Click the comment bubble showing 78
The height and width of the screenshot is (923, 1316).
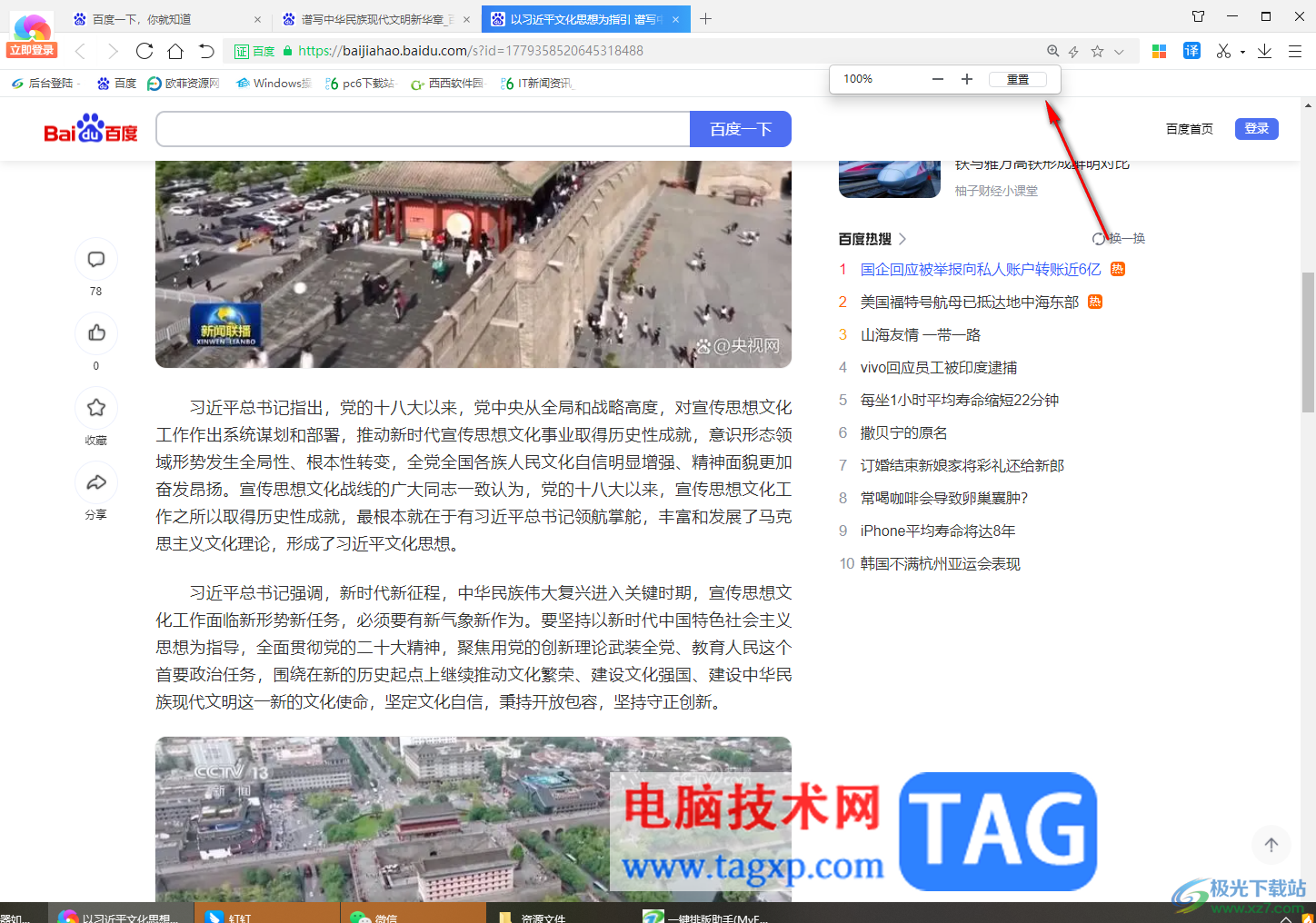point(96,258)
